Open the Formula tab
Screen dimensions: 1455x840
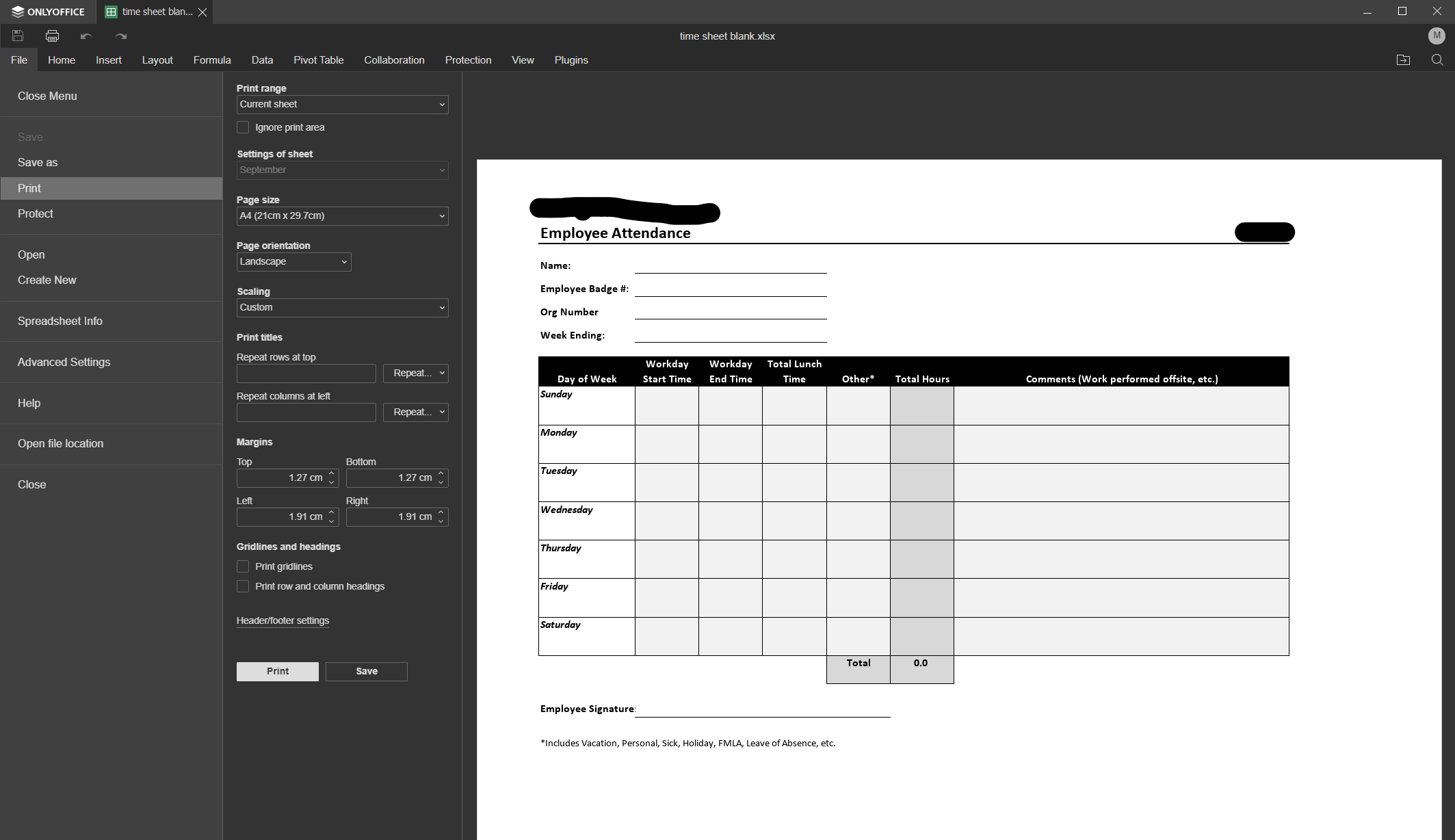[x=212, y=60]
